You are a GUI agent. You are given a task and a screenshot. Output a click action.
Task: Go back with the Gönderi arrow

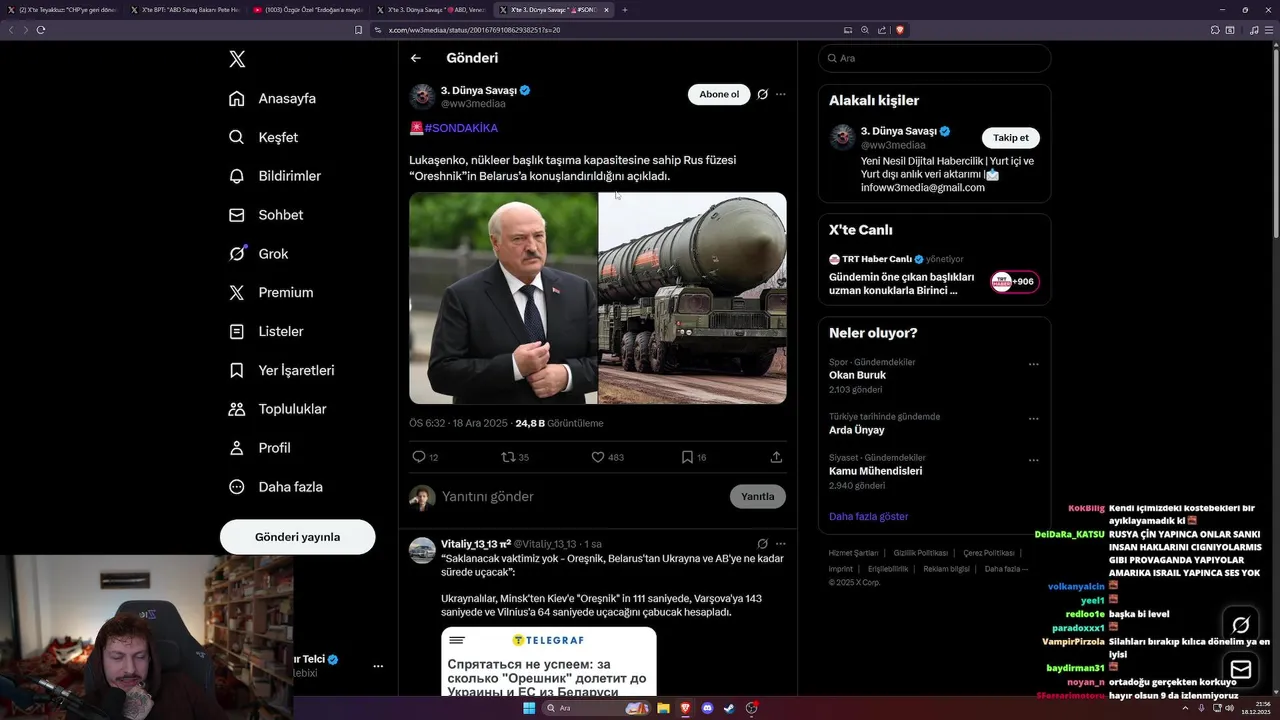tap(416, 58)
